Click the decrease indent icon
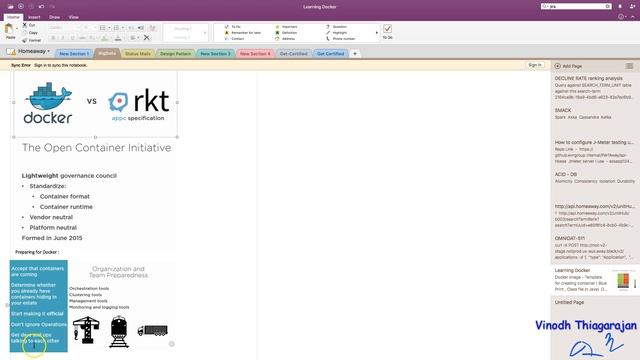The image size is (640, 360). point(131,28)
